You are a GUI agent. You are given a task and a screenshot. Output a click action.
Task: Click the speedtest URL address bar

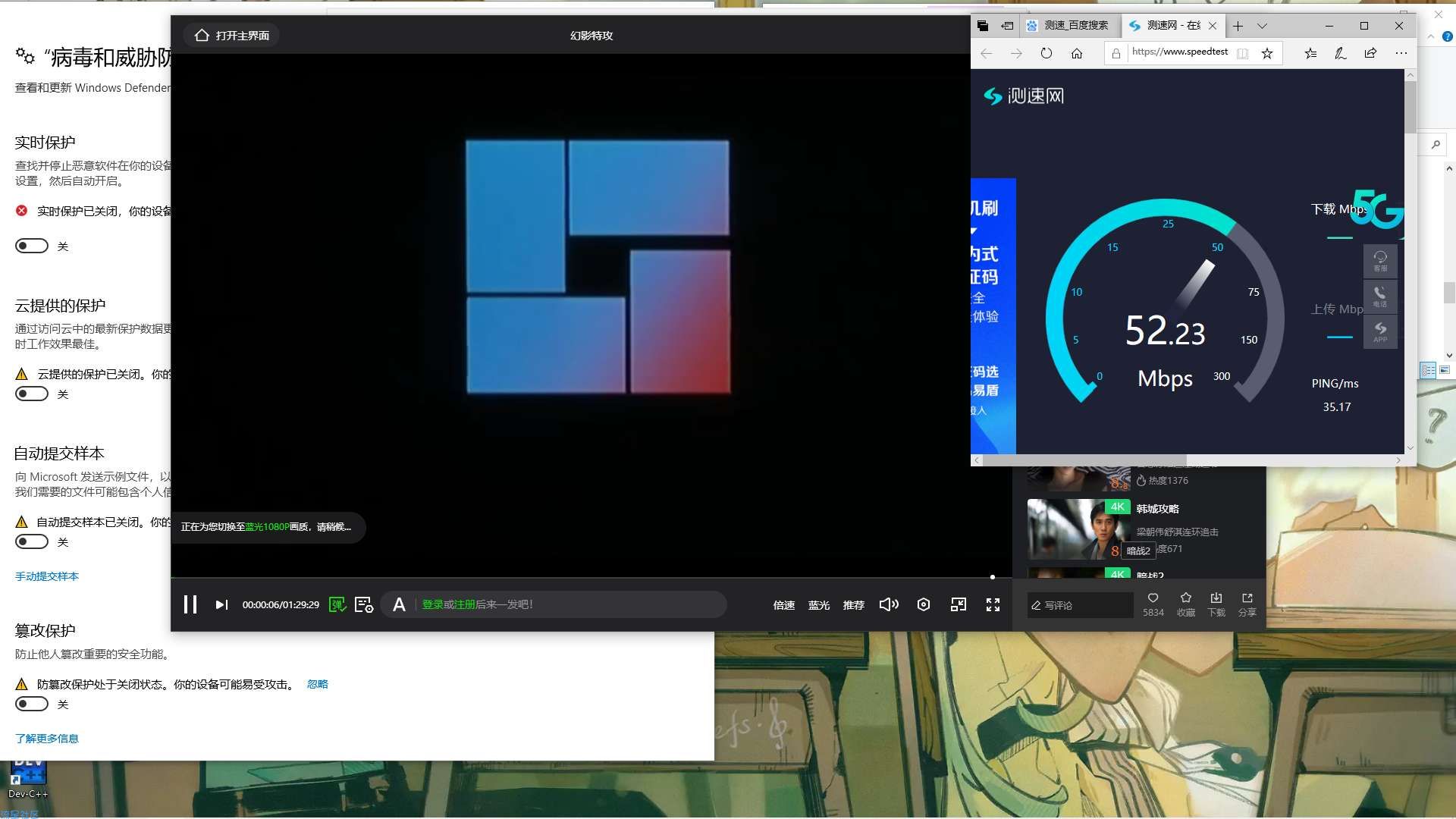(x=1179, y=52)
